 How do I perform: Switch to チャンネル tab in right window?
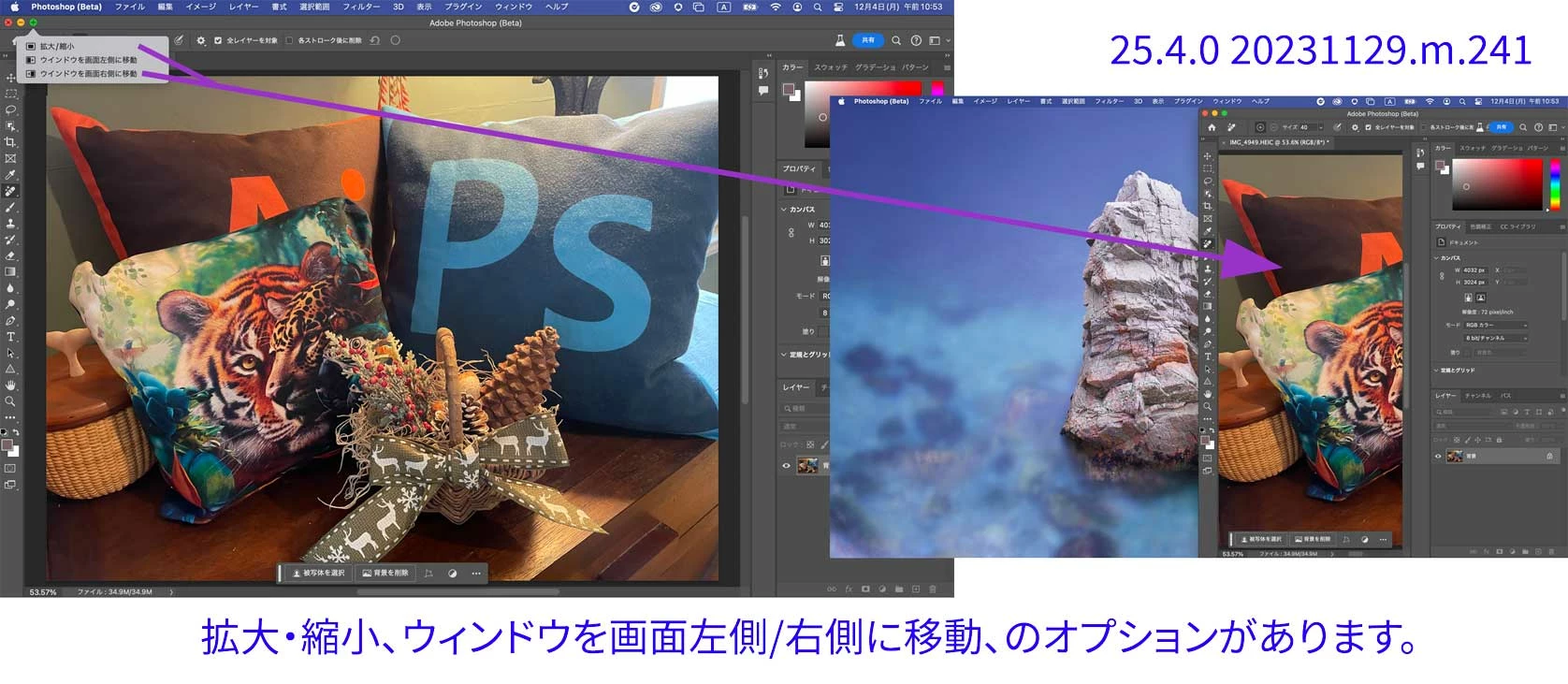pyautogui.click(x=1478, y=396)
